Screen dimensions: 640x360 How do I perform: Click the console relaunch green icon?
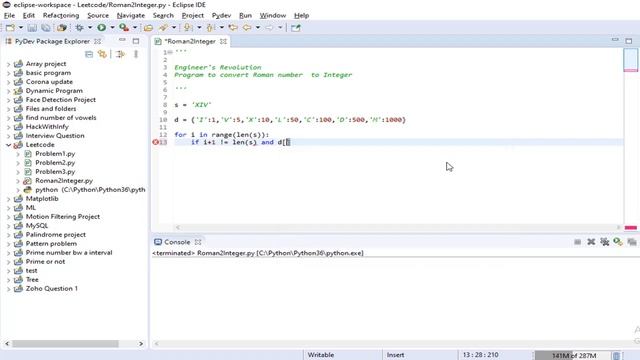618,242
